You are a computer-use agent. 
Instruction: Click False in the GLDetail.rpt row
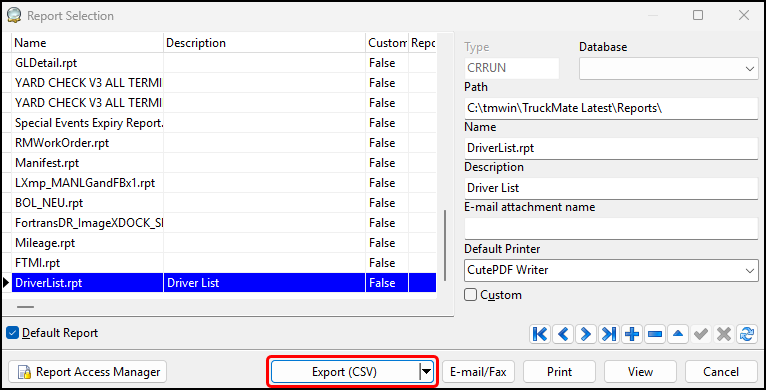click(x=387, y=63)
